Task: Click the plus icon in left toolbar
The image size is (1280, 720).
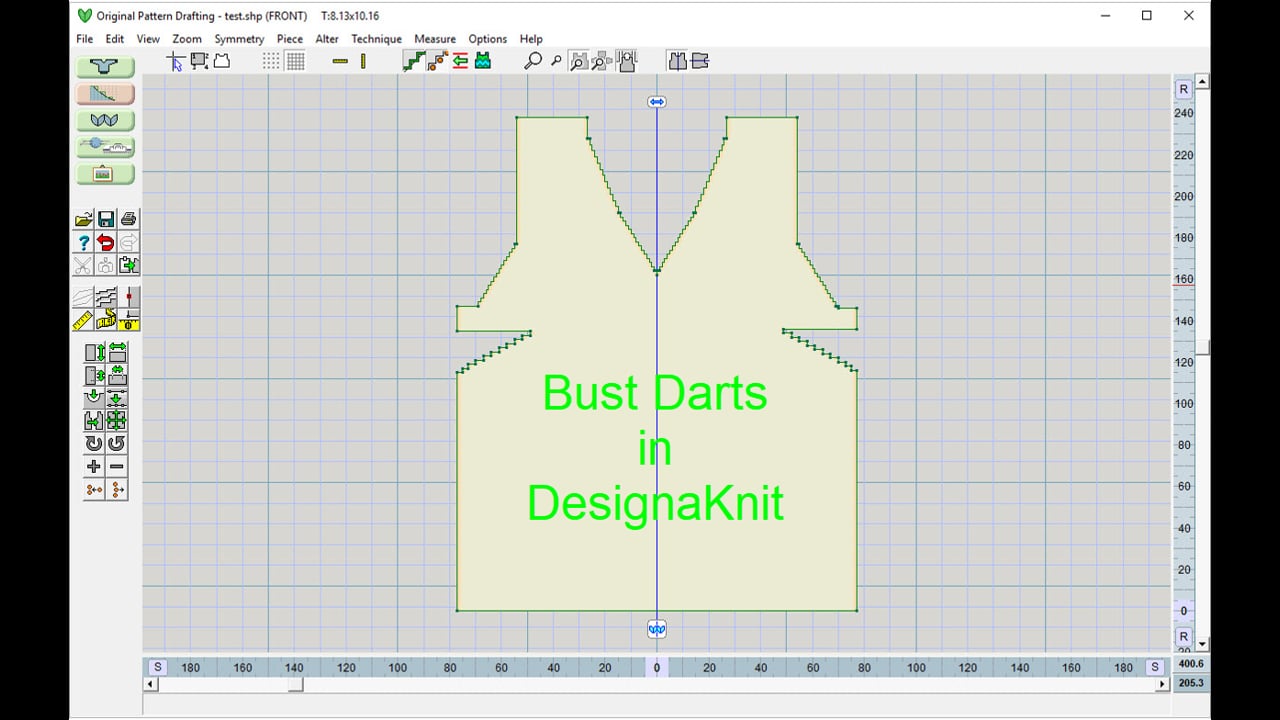Action: [x=94, y=466]
